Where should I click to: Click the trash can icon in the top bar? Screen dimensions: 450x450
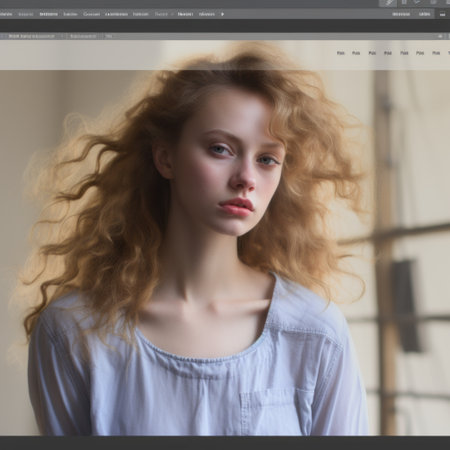pos(404,2)
